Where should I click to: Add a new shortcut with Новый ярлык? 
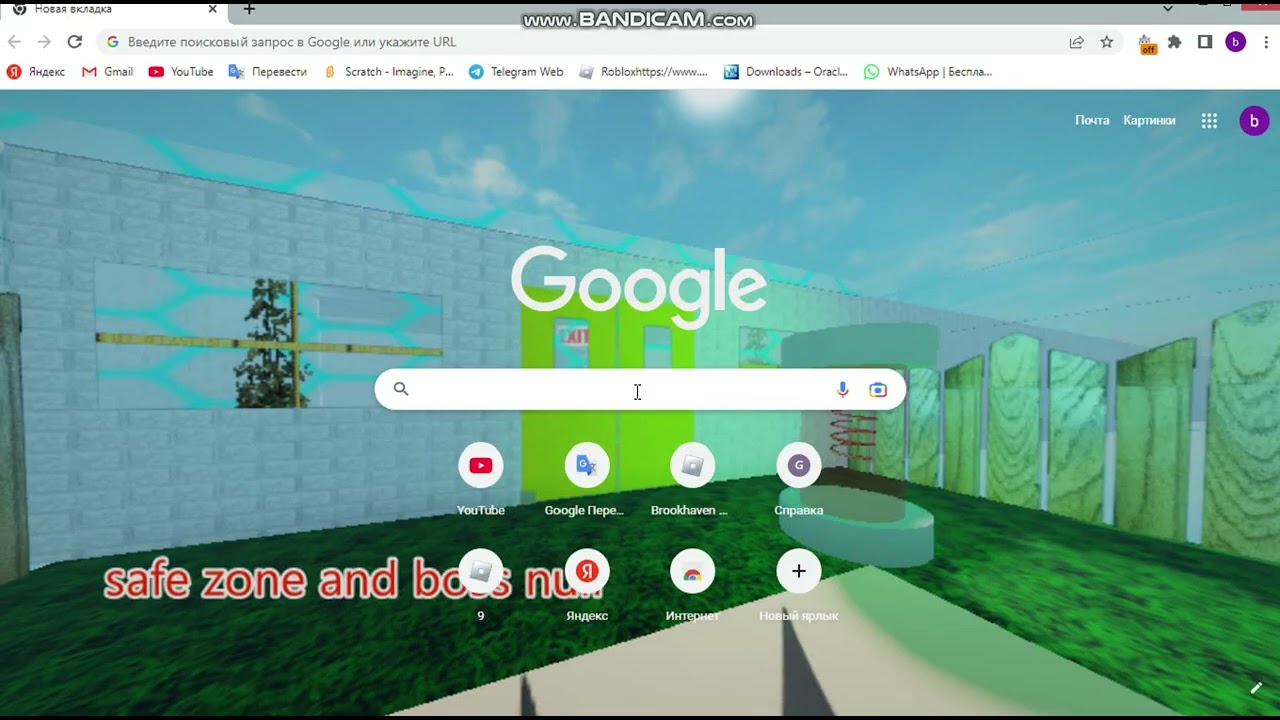pyautogui.click(x=798, y=586)
